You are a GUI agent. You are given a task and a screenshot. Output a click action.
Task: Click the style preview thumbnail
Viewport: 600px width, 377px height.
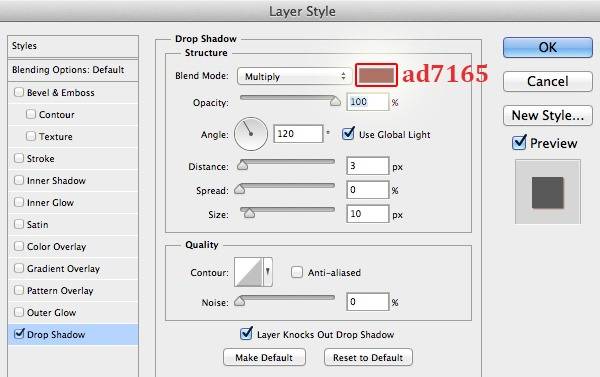pos(548,192)
